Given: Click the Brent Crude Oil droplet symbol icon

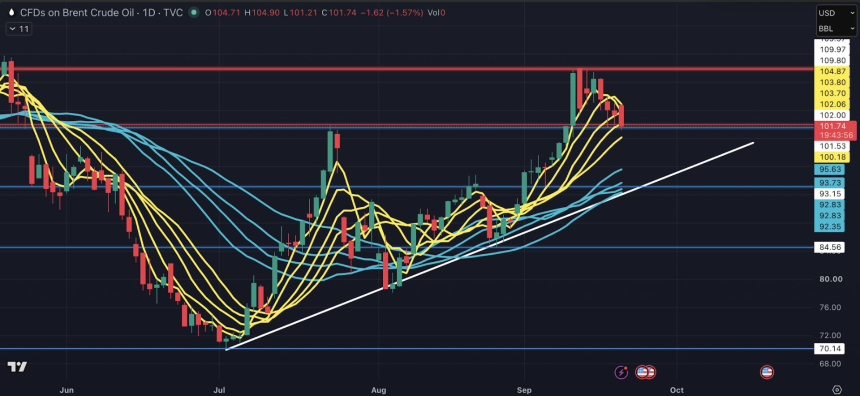Looking at the screenshot, I should pos(12,12).
